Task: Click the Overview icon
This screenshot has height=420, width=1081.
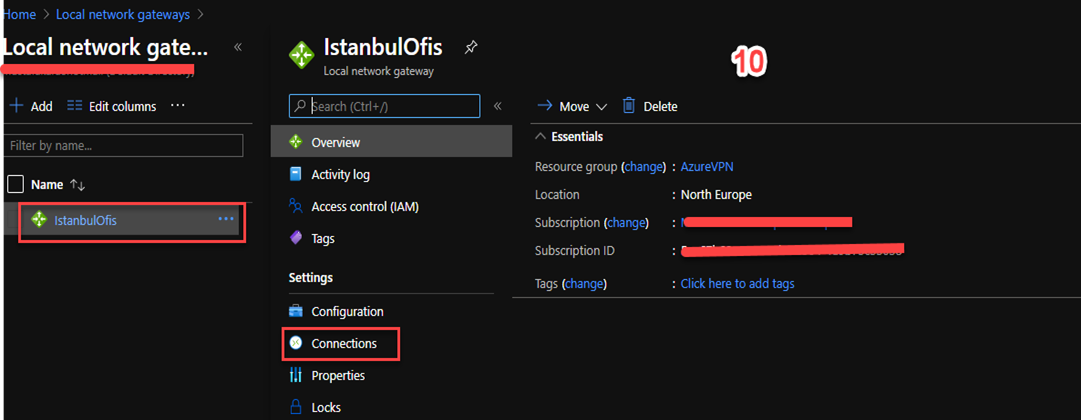Action: click(x=296, y=142)
